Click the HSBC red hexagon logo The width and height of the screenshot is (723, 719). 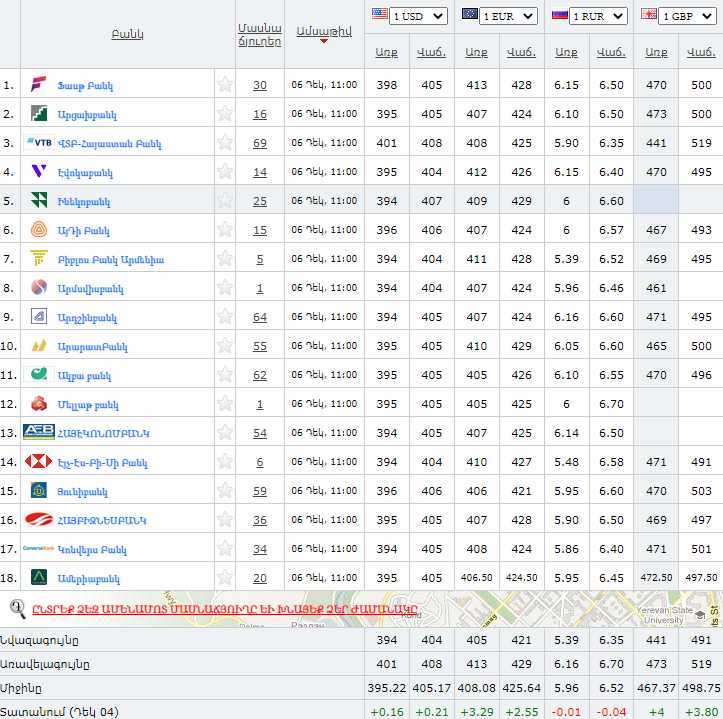pos(39,461)
